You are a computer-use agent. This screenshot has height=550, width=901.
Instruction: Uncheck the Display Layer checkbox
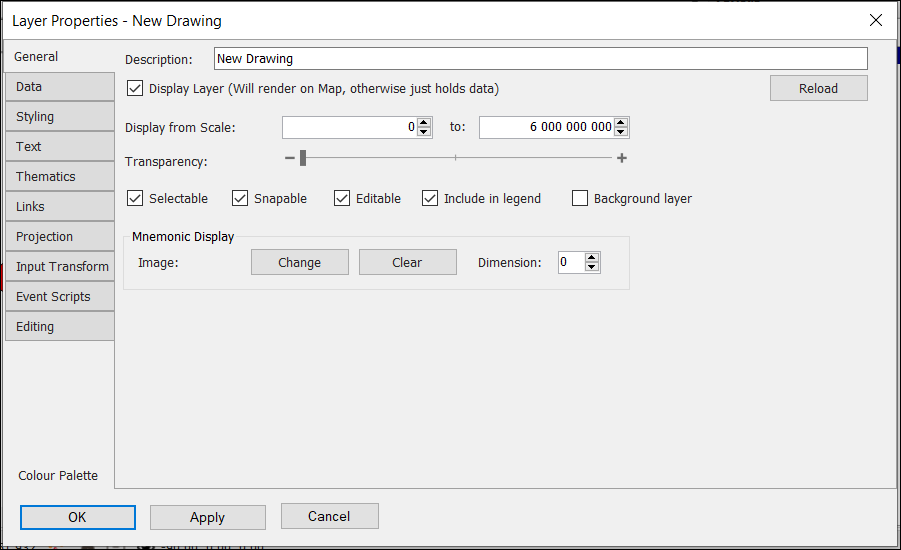(x=135, y=89)
